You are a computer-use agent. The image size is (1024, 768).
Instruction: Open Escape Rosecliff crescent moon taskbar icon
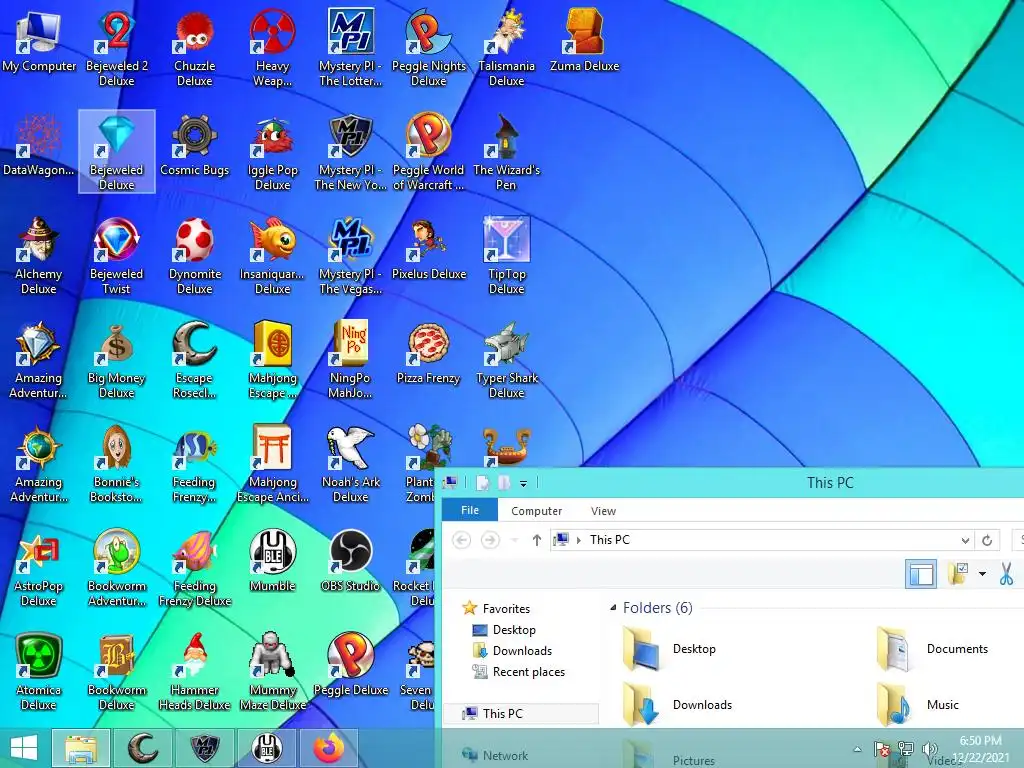coord(142,748)
